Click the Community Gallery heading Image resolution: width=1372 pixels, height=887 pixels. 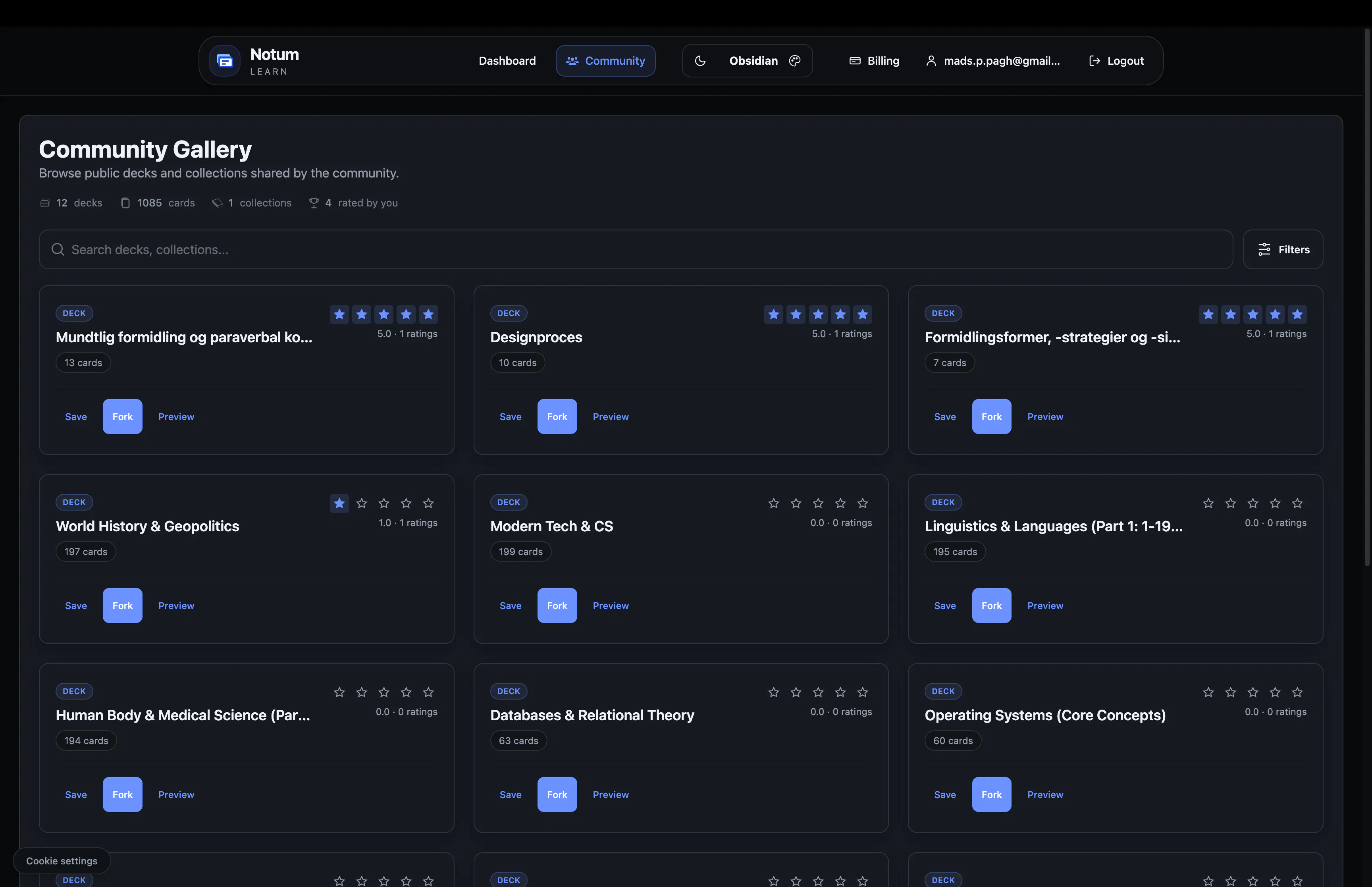point(145,149)
